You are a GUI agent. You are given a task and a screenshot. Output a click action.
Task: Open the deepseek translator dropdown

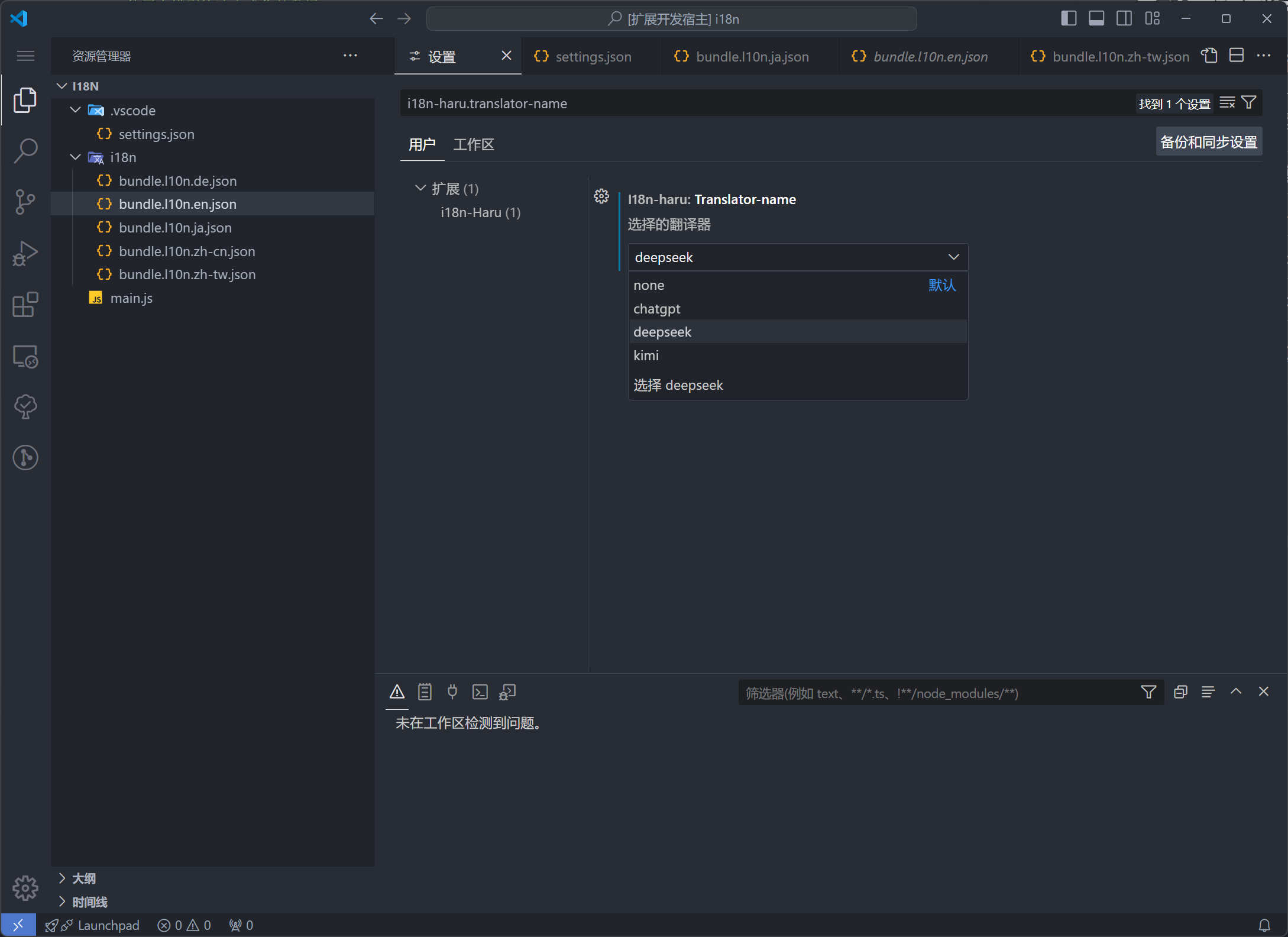797,257
